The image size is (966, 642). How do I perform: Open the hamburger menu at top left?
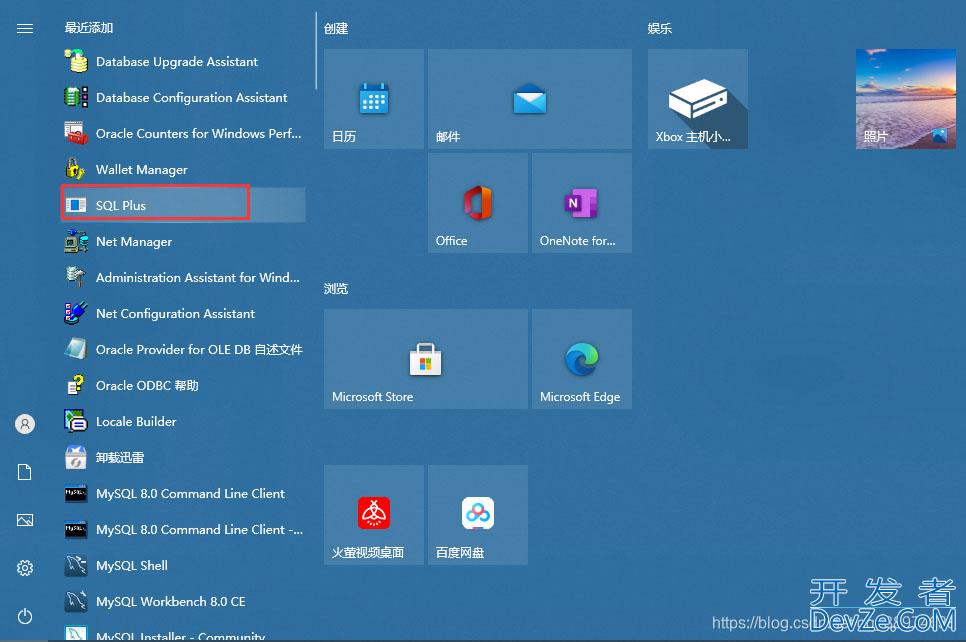point(25,28)
